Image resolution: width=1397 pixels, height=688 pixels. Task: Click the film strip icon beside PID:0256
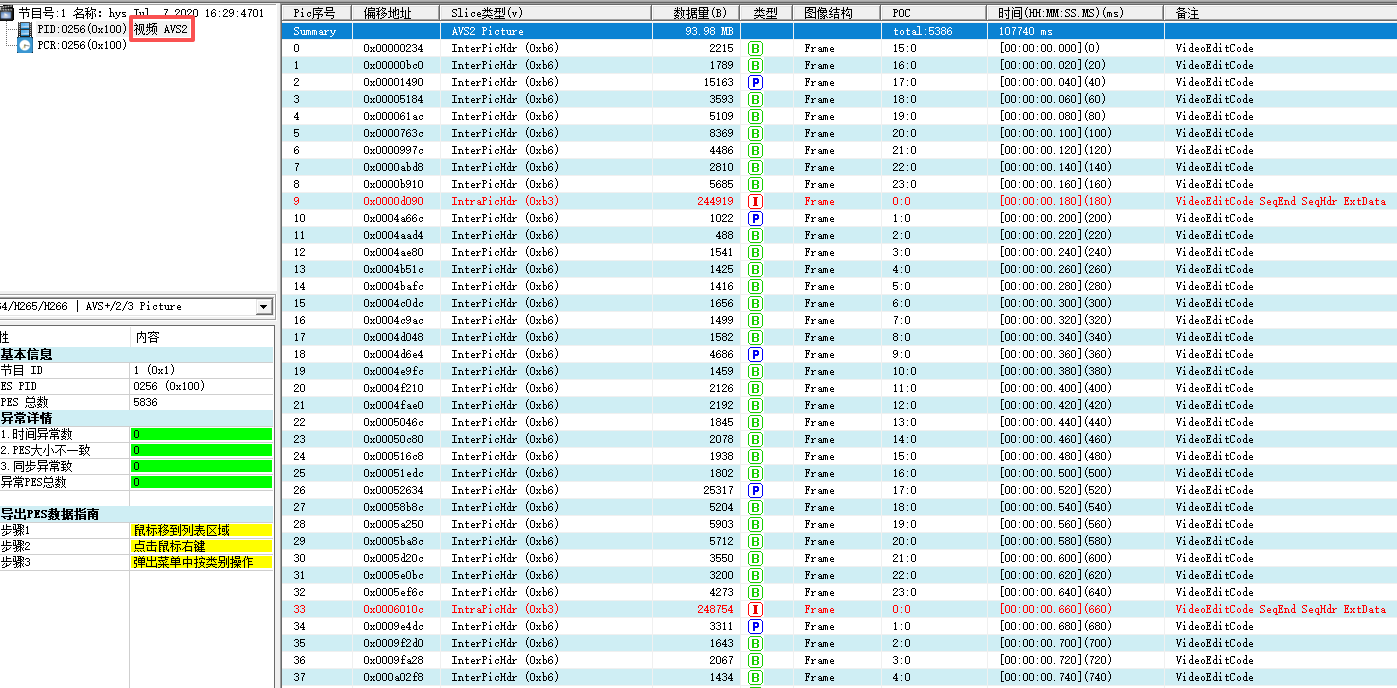pyautogui.click(x=25, y=29)
